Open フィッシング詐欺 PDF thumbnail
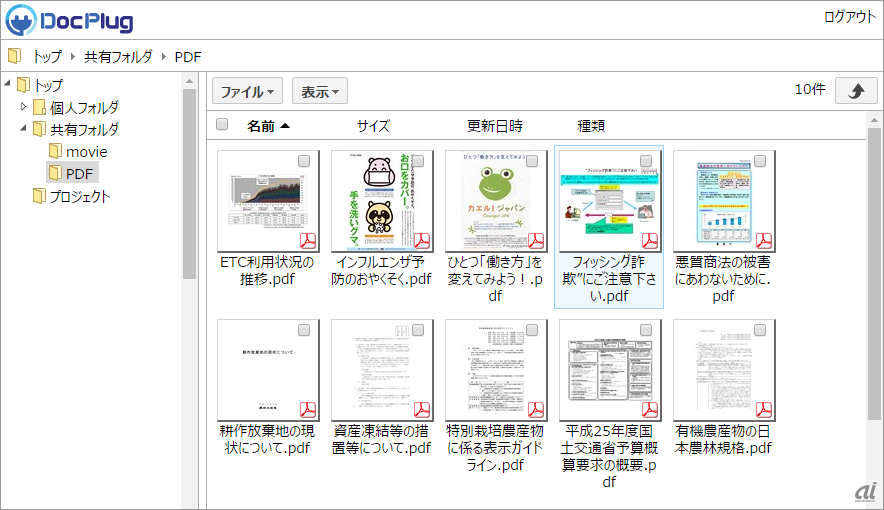The image size is (884, 510). click(x=608, y=200)
